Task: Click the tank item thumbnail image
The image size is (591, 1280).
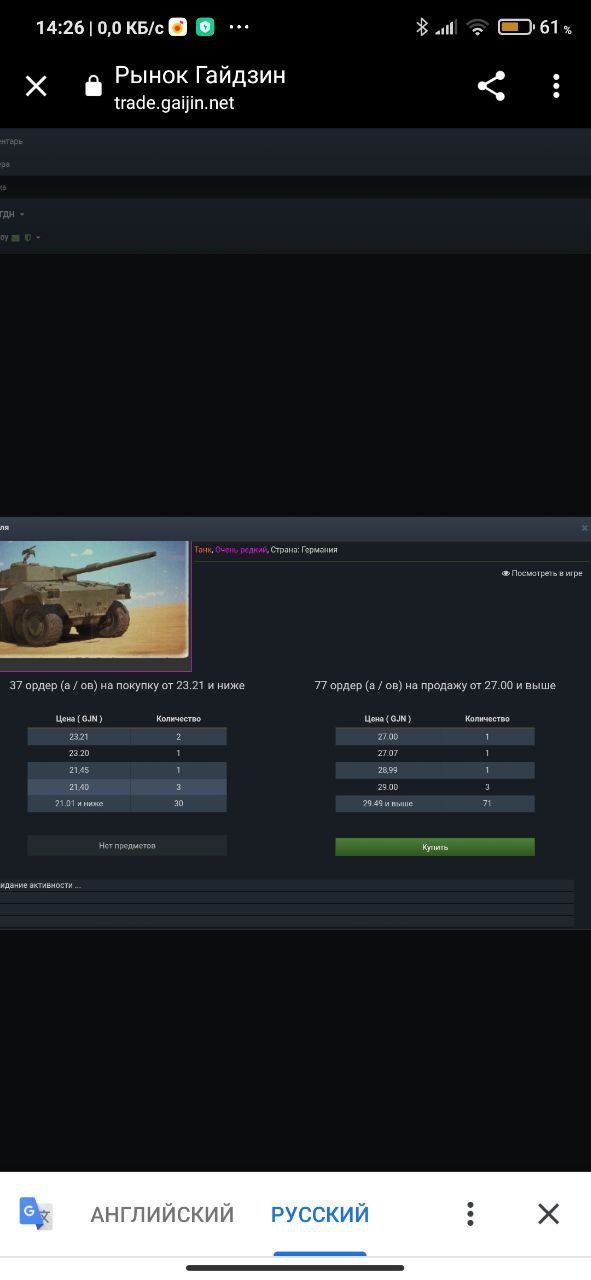Action: pos(95,605)
